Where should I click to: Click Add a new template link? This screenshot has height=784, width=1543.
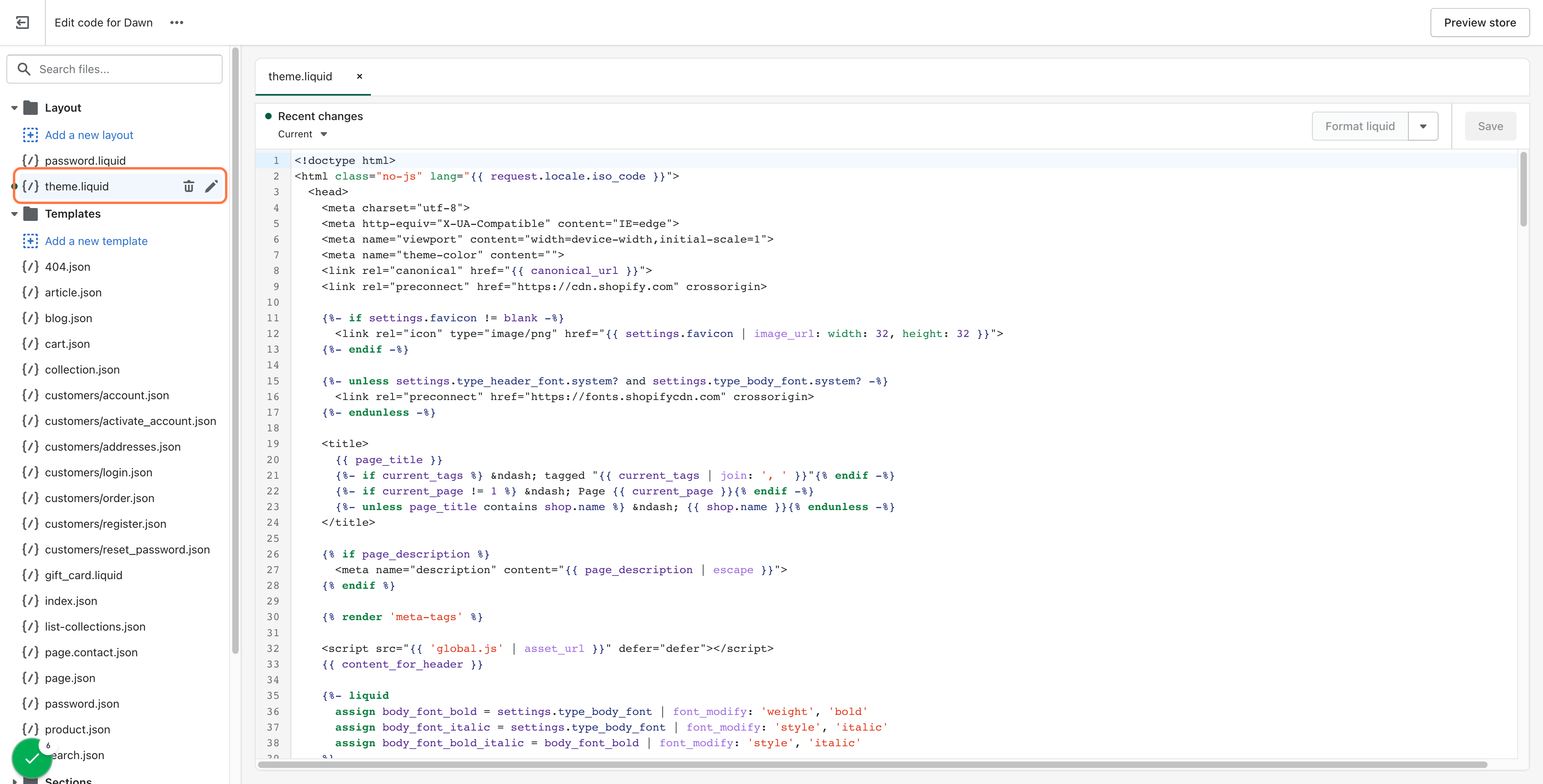tap(96, 241)
